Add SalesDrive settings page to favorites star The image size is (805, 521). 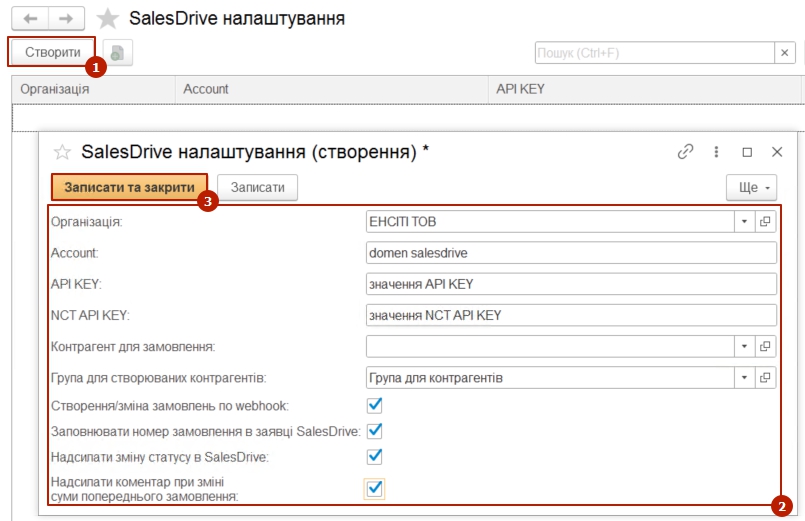pos(108,19)
